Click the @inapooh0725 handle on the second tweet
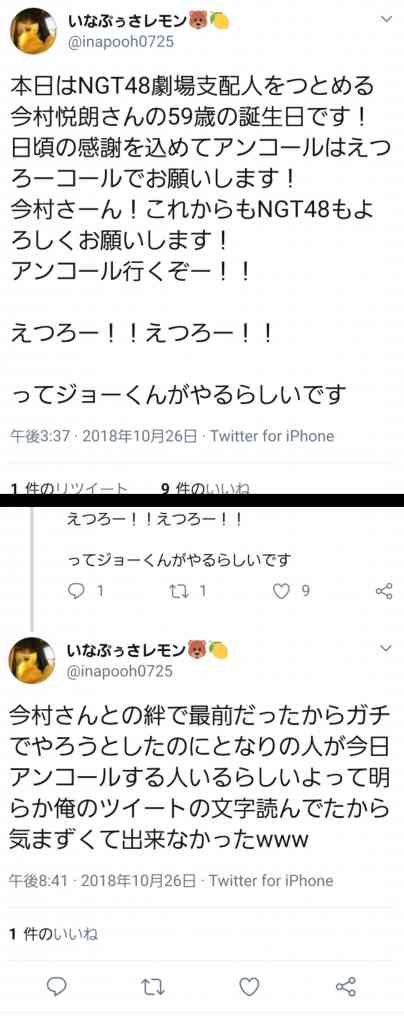This screenshot has width=404, height=1024. [120, 671]
